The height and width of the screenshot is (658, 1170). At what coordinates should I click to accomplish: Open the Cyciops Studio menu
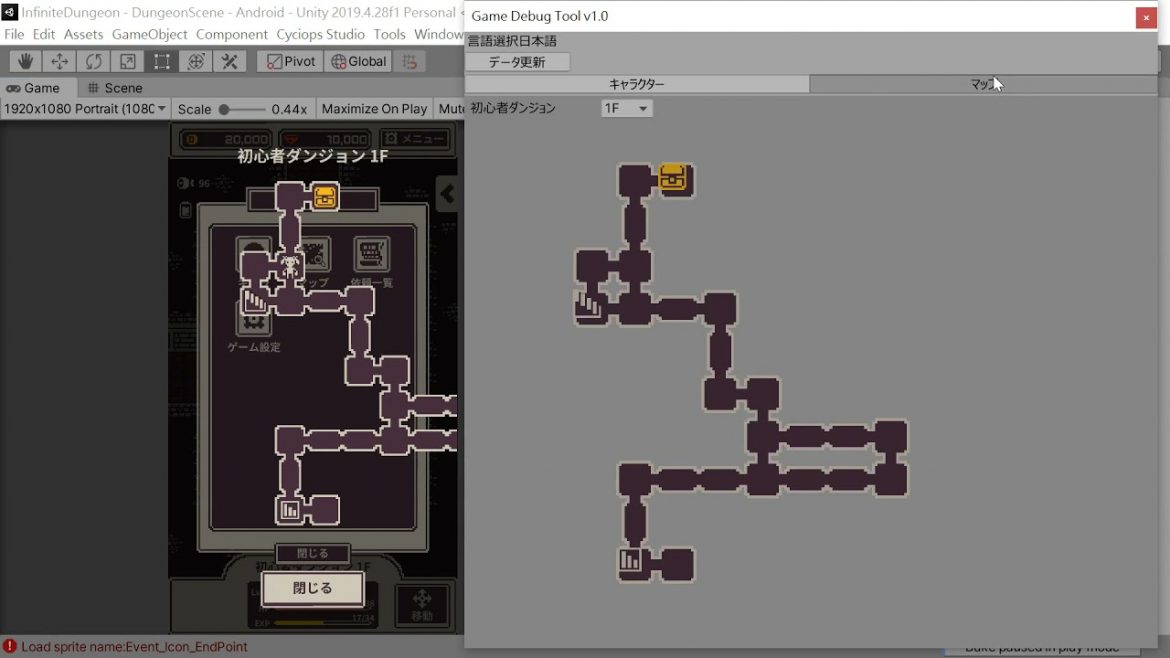(x=320, y=34)
